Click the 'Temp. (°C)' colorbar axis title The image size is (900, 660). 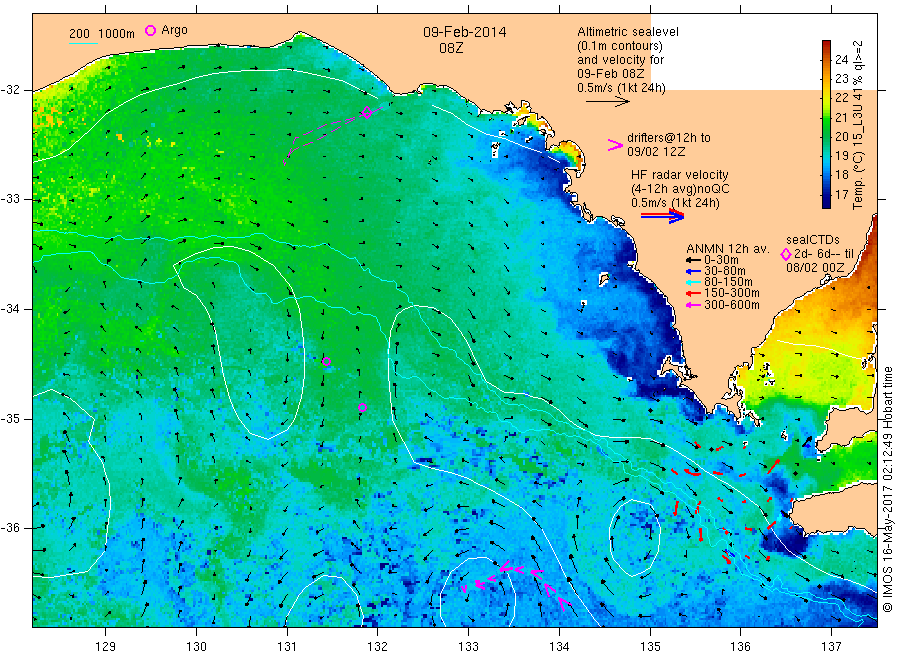858,180
